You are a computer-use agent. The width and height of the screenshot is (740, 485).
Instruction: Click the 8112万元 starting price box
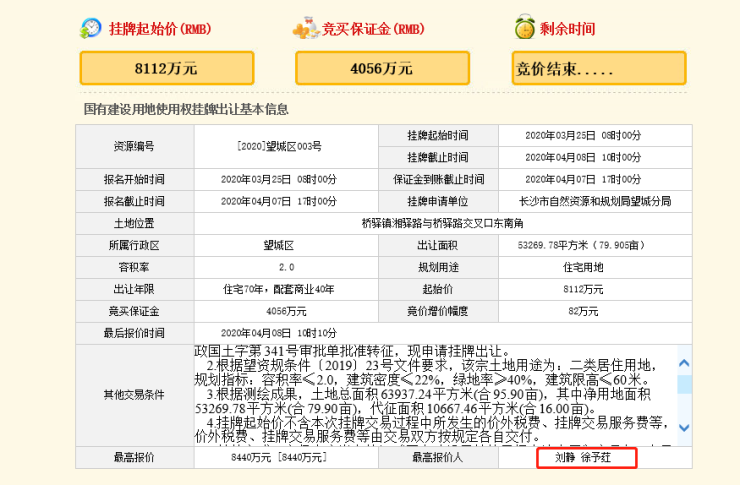(x=167, y=68)
